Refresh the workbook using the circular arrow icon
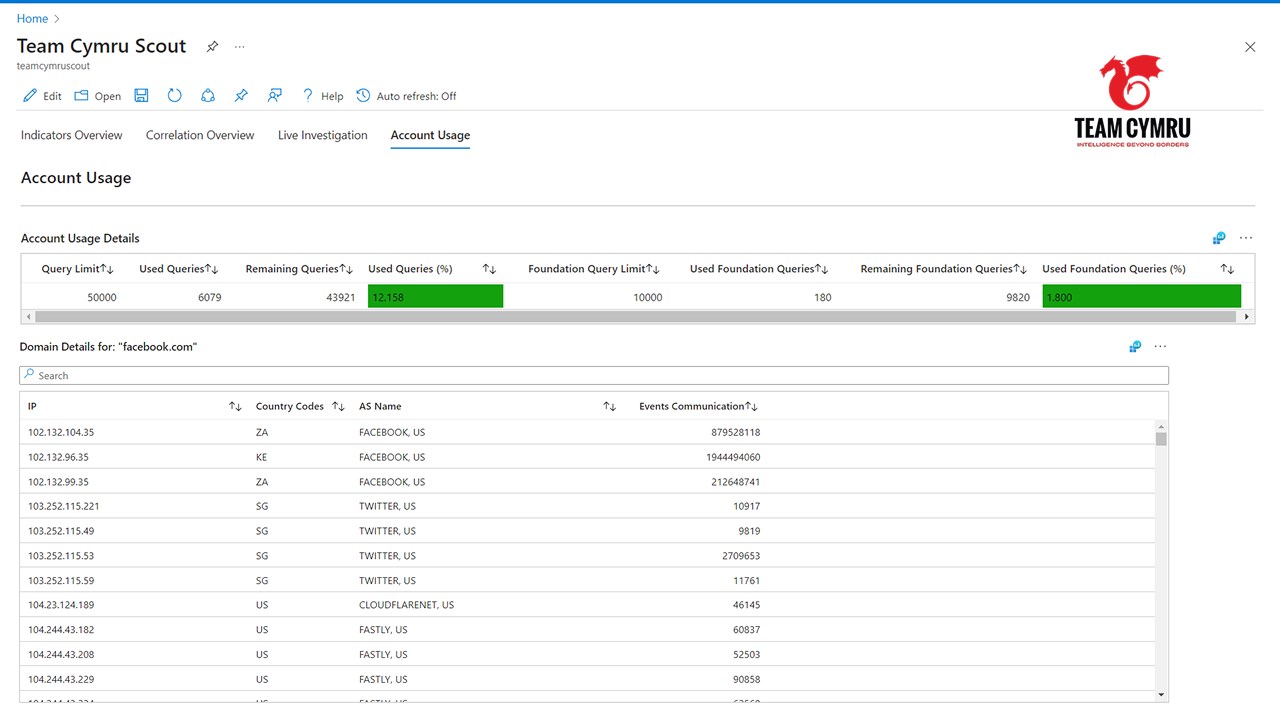 (174, 95)
